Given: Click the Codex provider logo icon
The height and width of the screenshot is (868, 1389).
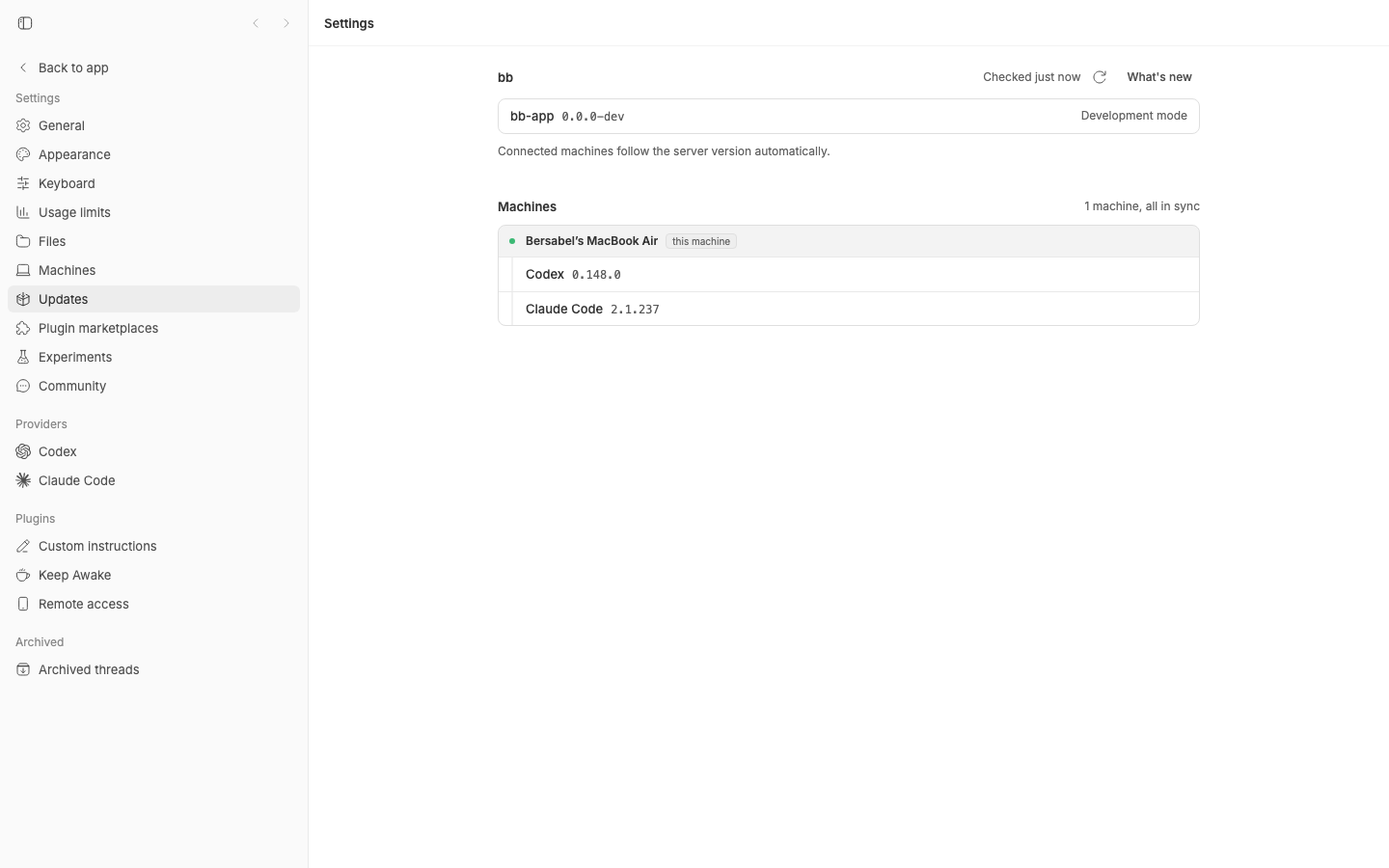Looking at the screenshot, I should click(x=23, y=451).
